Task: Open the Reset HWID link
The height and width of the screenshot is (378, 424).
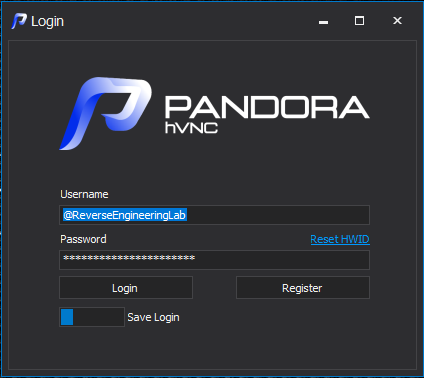Action: [340, 239]
